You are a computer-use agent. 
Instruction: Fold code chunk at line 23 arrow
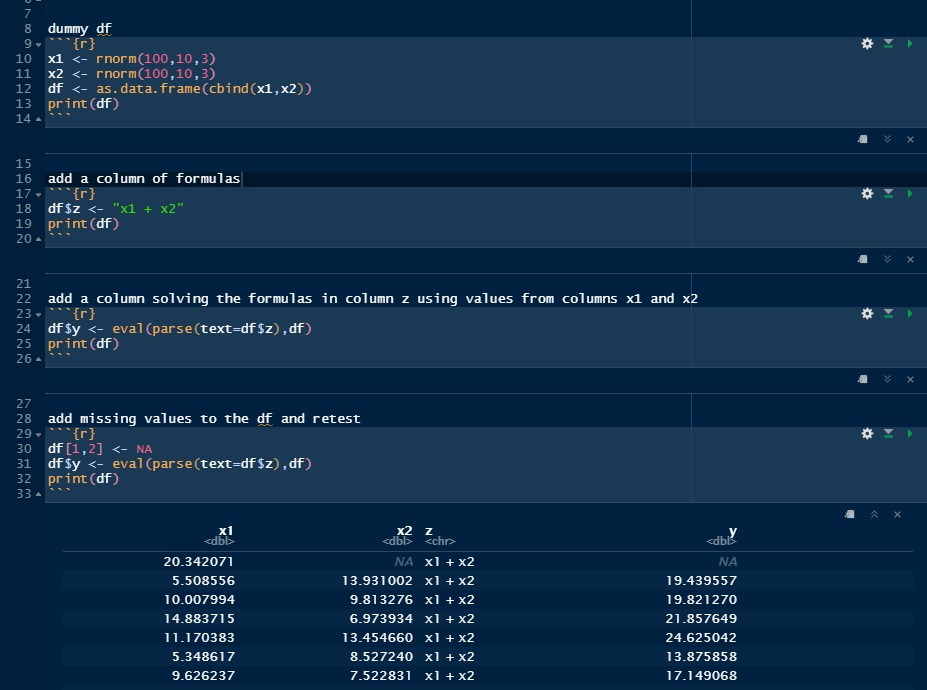pyautogui.click(x=38, y=315)
